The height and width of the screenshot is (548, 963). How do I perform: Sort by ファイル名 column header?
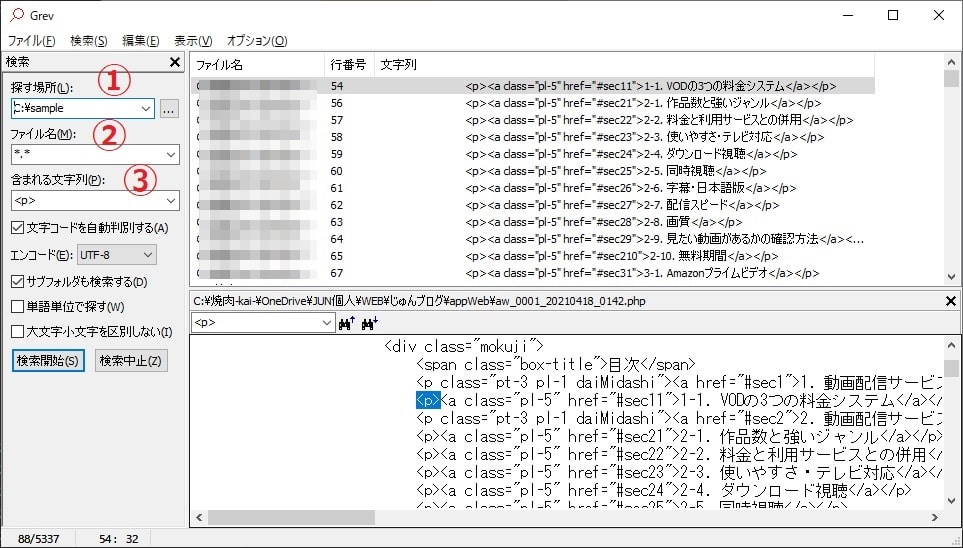257,65
